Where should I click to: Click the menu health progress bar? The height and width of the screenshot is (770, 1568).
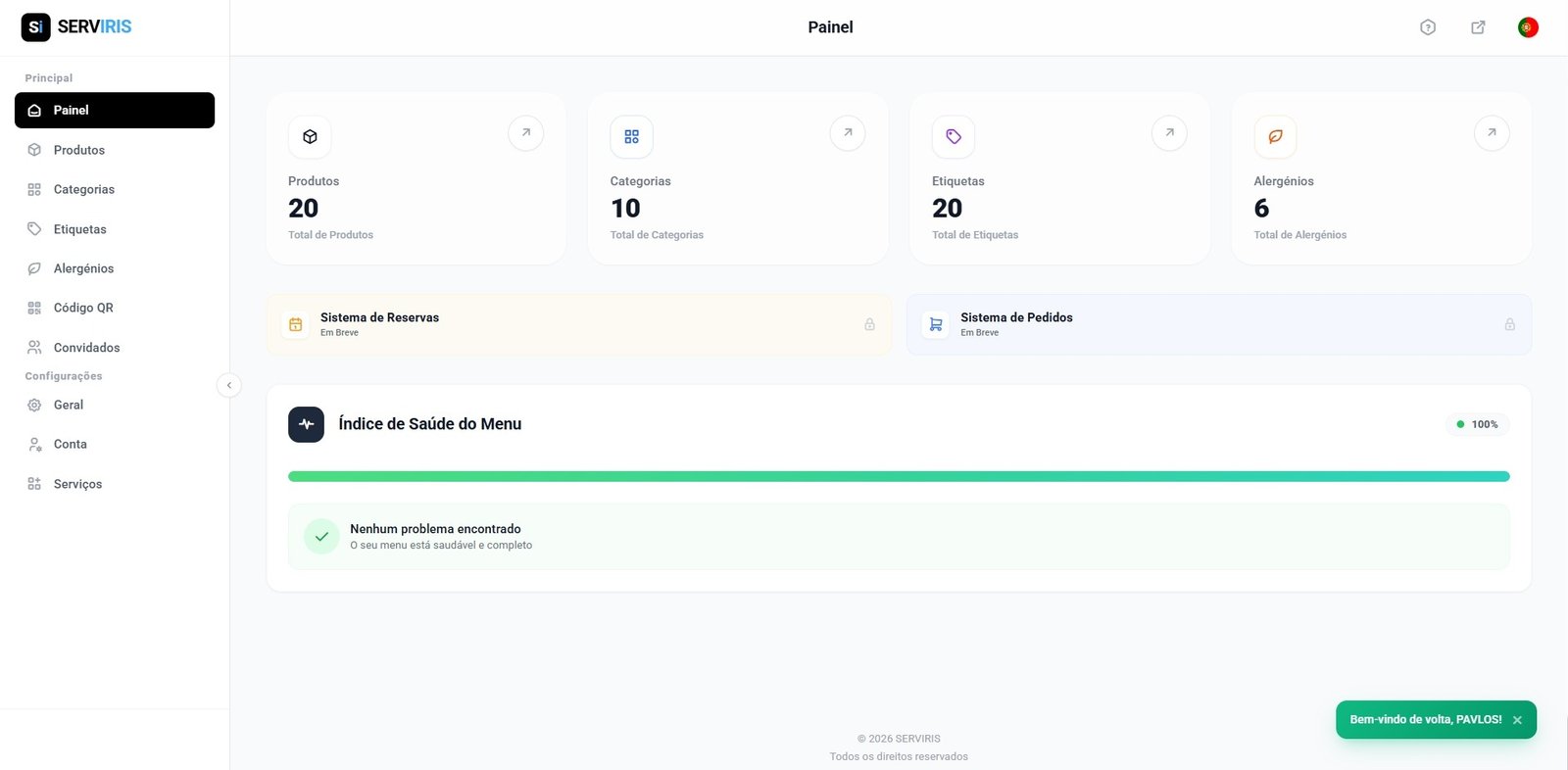click(x=898, y=476)
